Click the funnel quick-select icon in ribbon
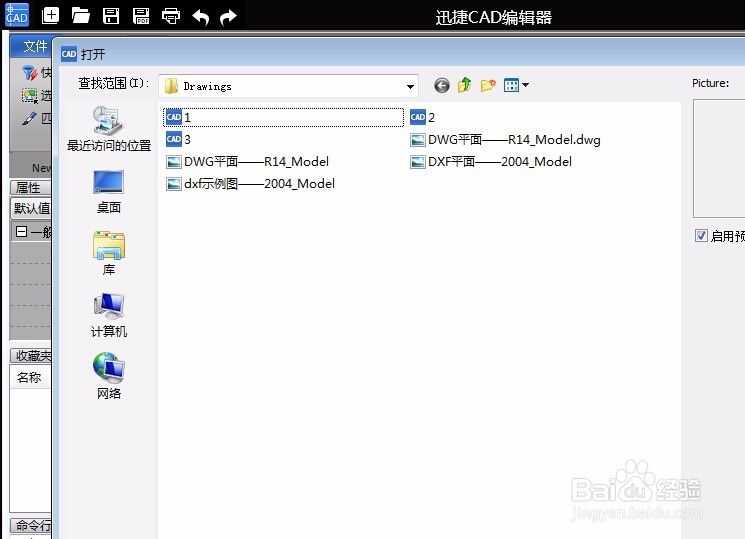The width and height of the screenshot is (745, 539). pos(29,73)
